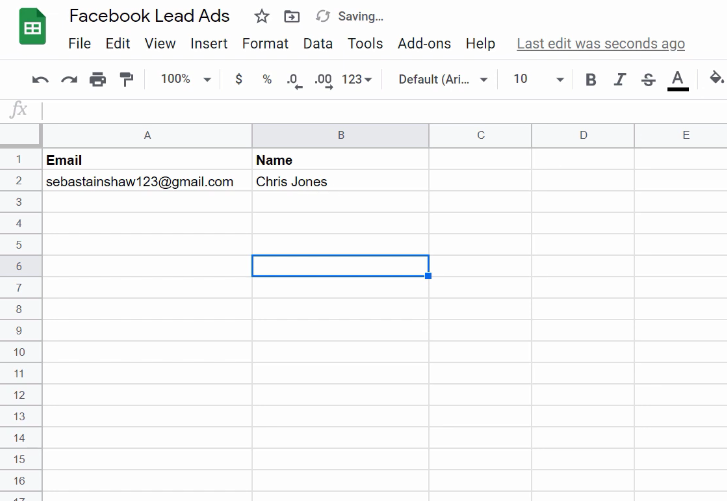The width and height of the screenshot is (727, 501).
Task: Toggle strikethrough formatting
Action: click(x=648, y=80)
